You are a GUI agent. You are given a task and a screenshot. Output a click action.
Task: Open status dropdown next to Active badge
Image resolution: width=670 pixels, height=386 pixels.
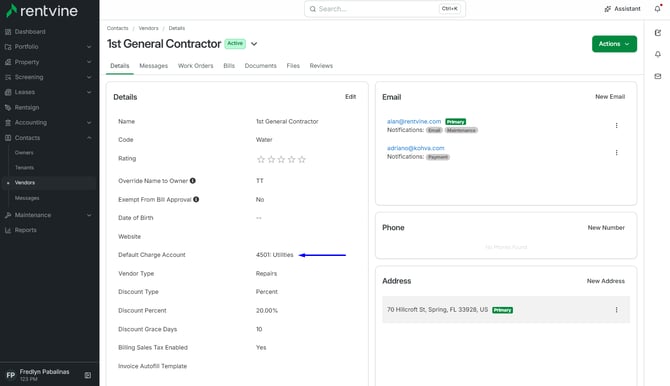tap(254, 44)
